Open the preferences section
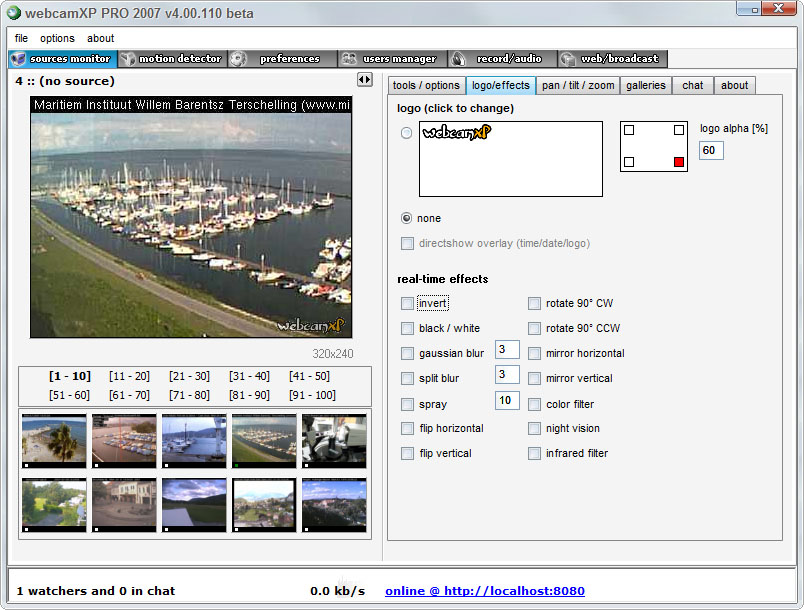 (283, 59)
